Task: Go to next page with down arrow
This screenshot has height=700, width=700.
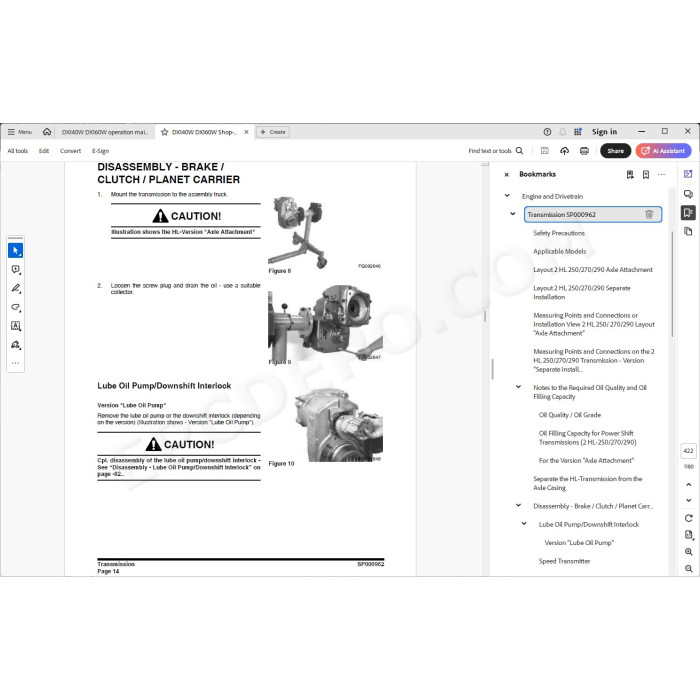Action: click(688, 500)
